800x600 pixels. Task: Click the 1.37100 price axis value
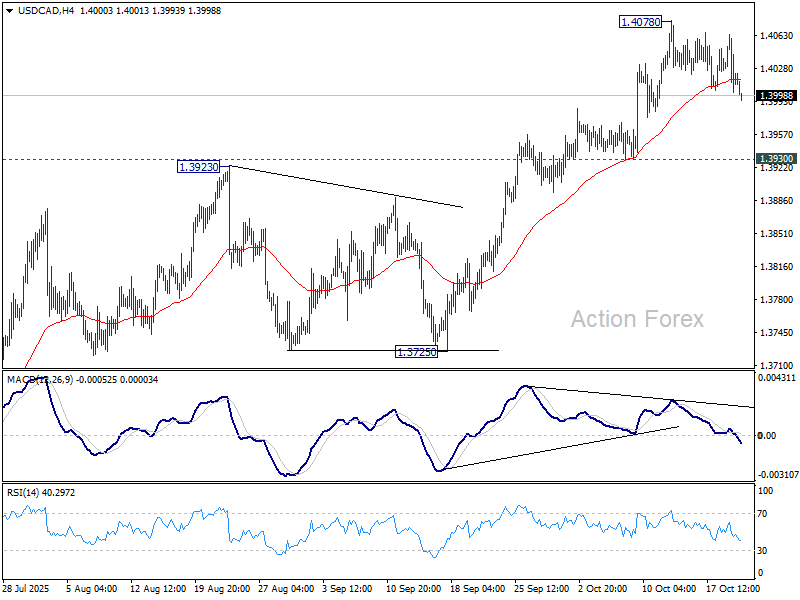[x=777, y=365]
